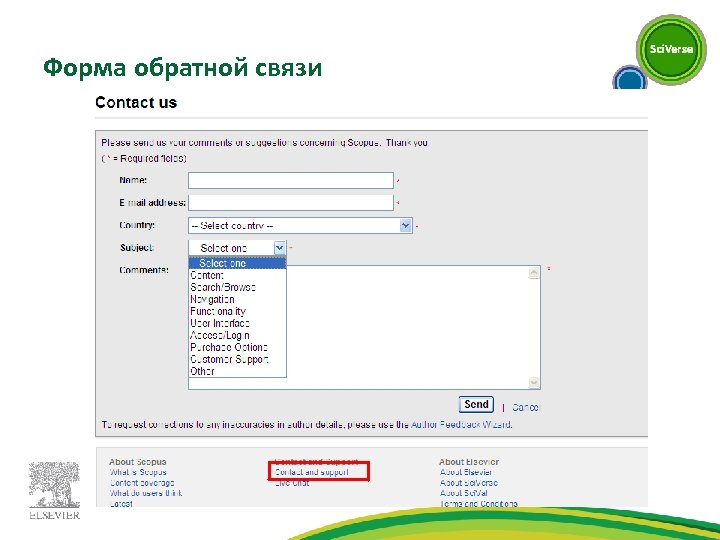The height and width of the screenshot is (540, 720).
Task: Click the Elsevier tree logo
Action: [54, 490]
